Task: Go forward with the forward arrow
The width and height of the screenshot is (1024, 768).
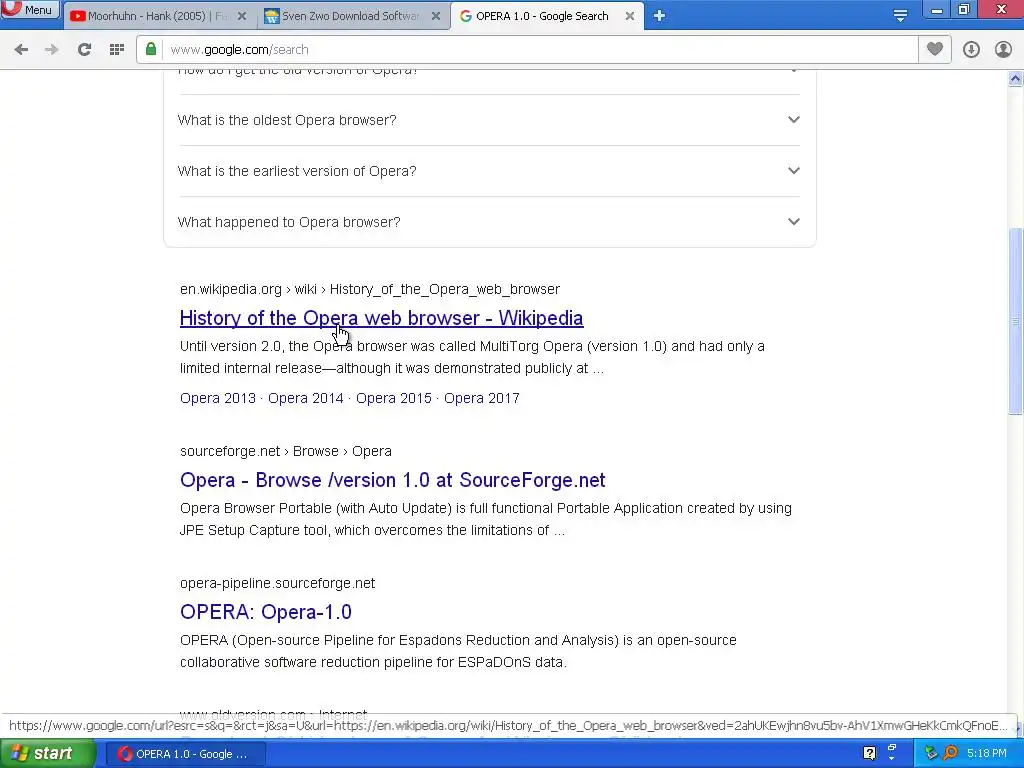Action: coord(52,50)
